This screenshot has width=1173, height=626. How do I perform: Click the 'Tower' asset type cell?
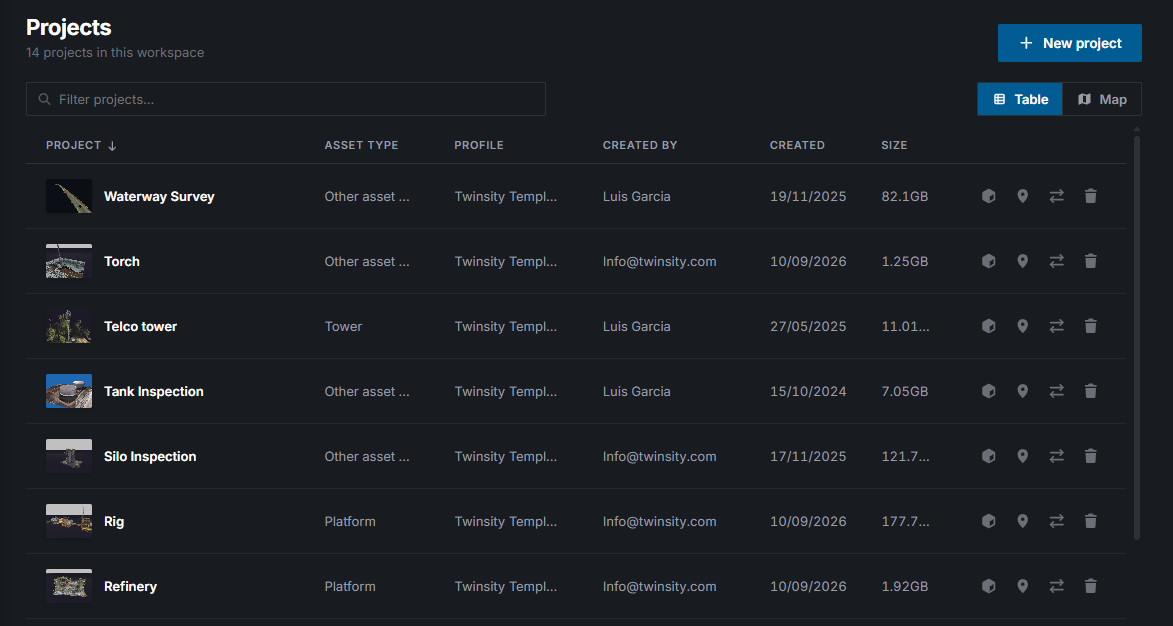point(343,326)
